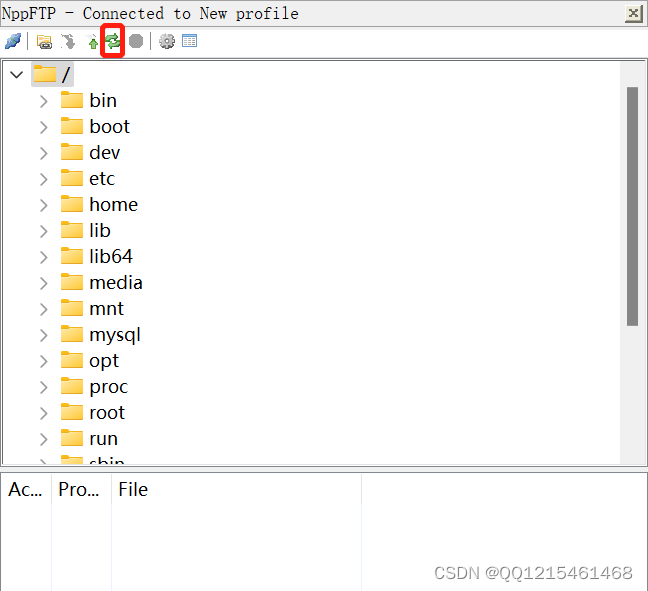Viewport: 648px width, 591px height.
Task: Expand the root folder chevron
Action: pos(44,414)
